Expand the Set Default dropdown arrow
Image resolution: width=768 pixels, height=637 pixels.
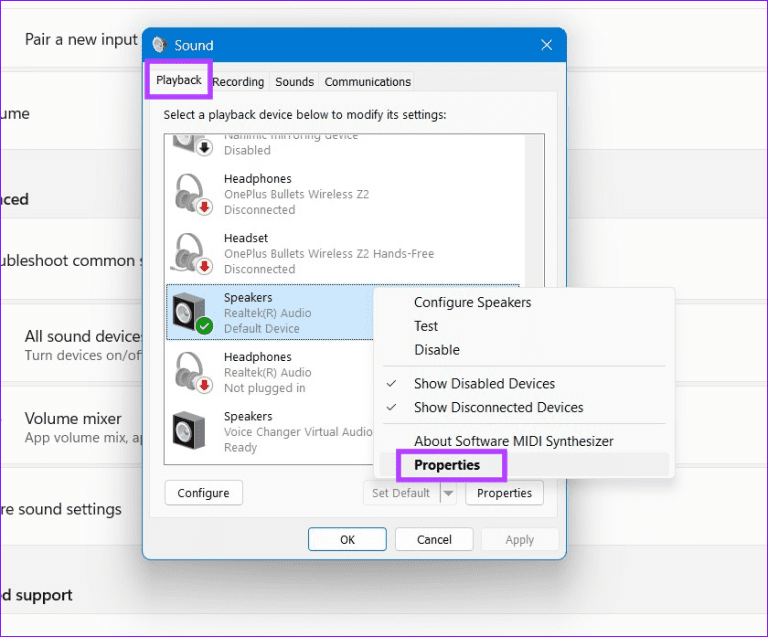pyautogui.click(x=448, y=493)
